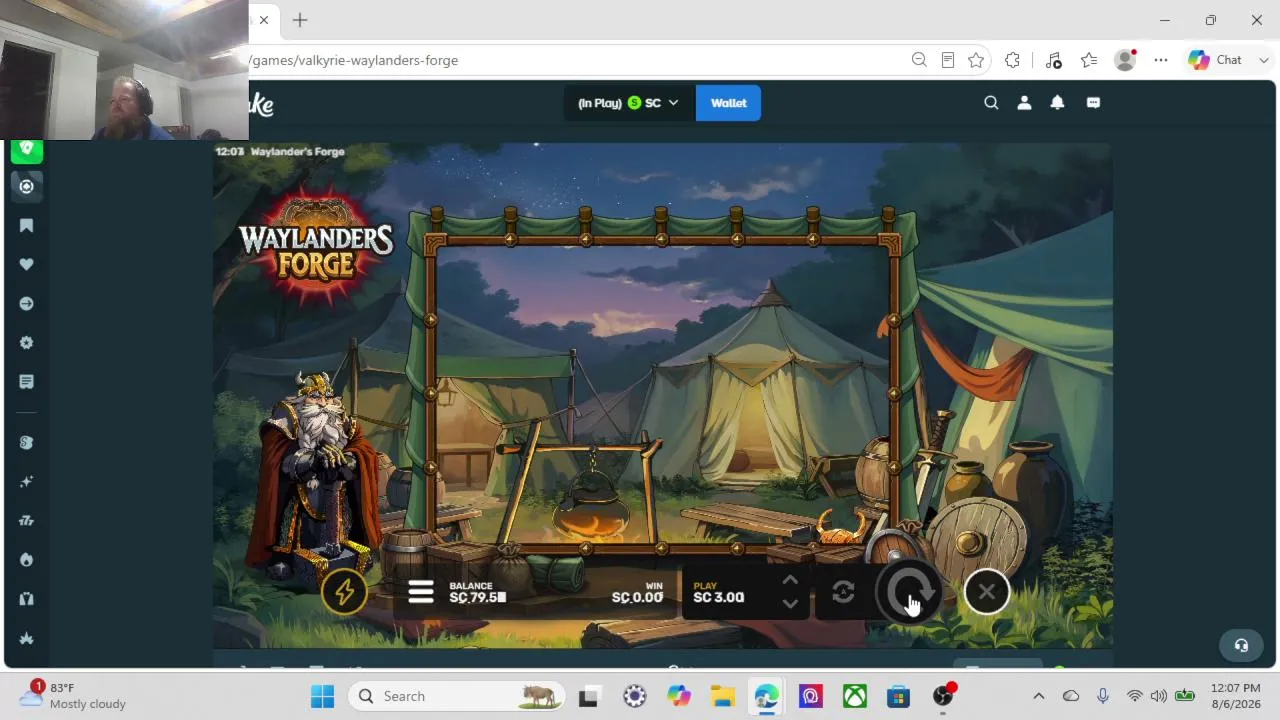
Task: Open the autoplay settings icon
Action: pyautogui.click(x=843, y=592)
